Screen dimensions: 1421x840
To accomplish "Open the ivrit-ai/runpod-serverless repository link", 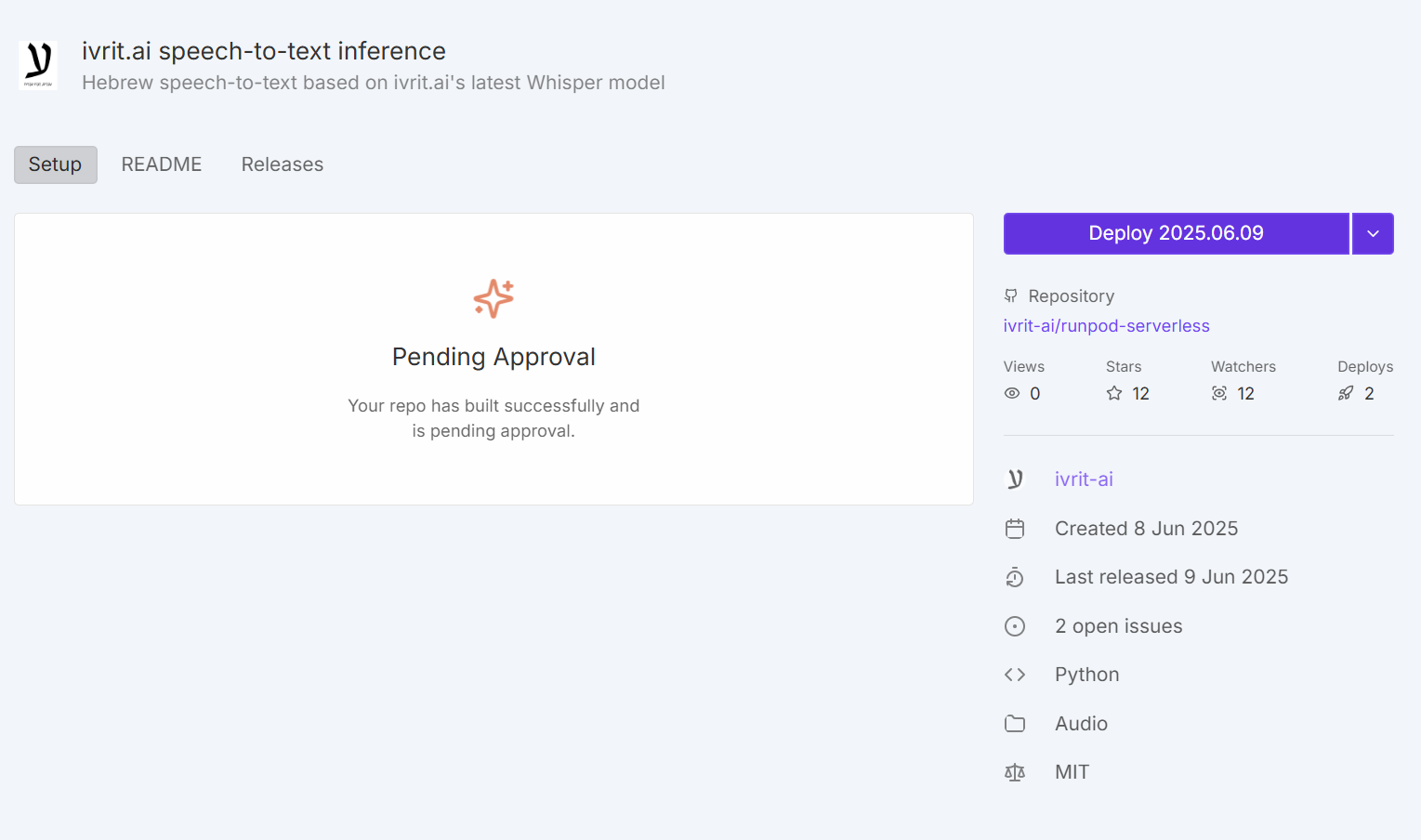I will pos(1107,326).
